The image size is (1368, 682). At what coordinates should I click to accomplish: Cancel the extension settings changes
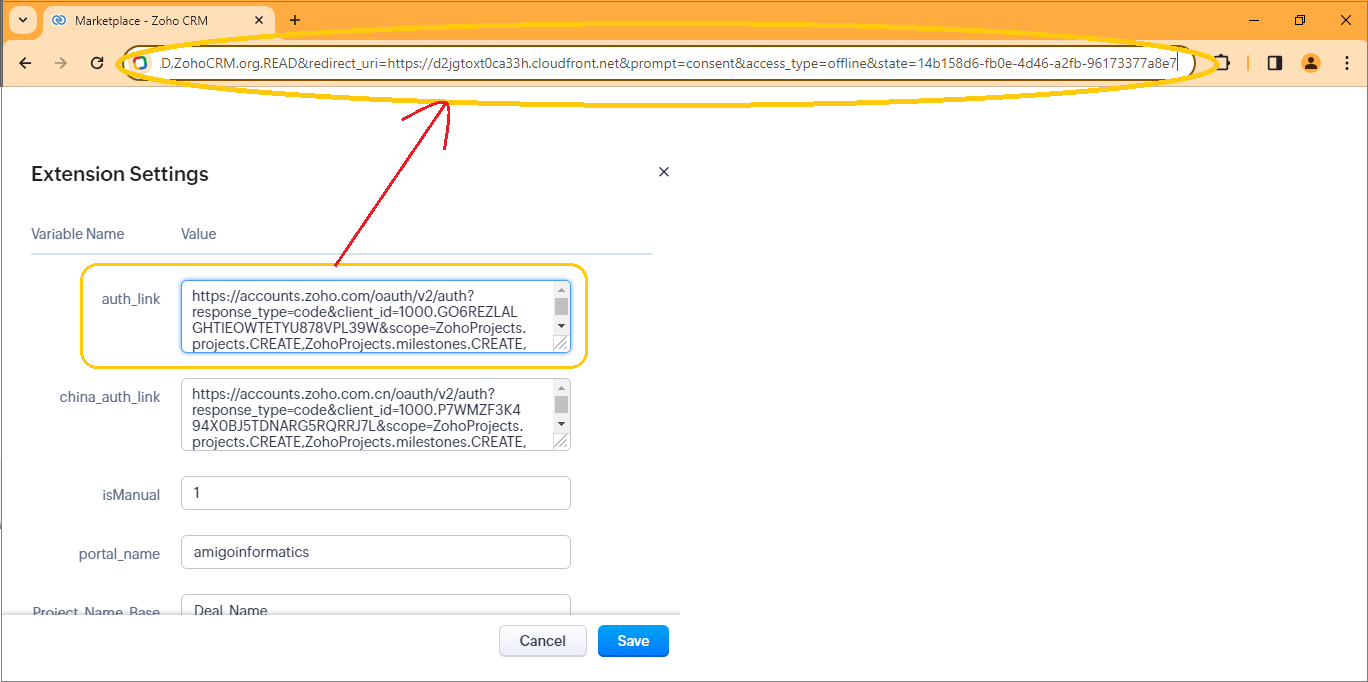(x=543, y=641)
